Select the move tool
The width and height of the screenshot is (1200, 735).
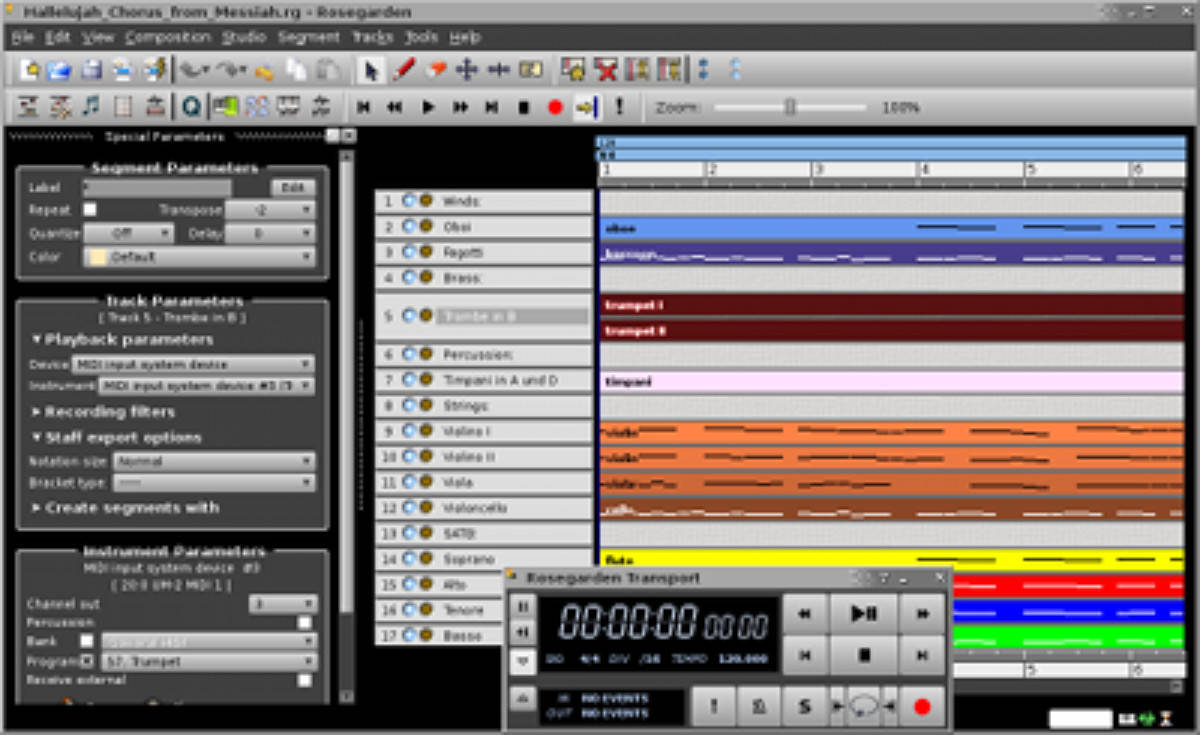467,70
